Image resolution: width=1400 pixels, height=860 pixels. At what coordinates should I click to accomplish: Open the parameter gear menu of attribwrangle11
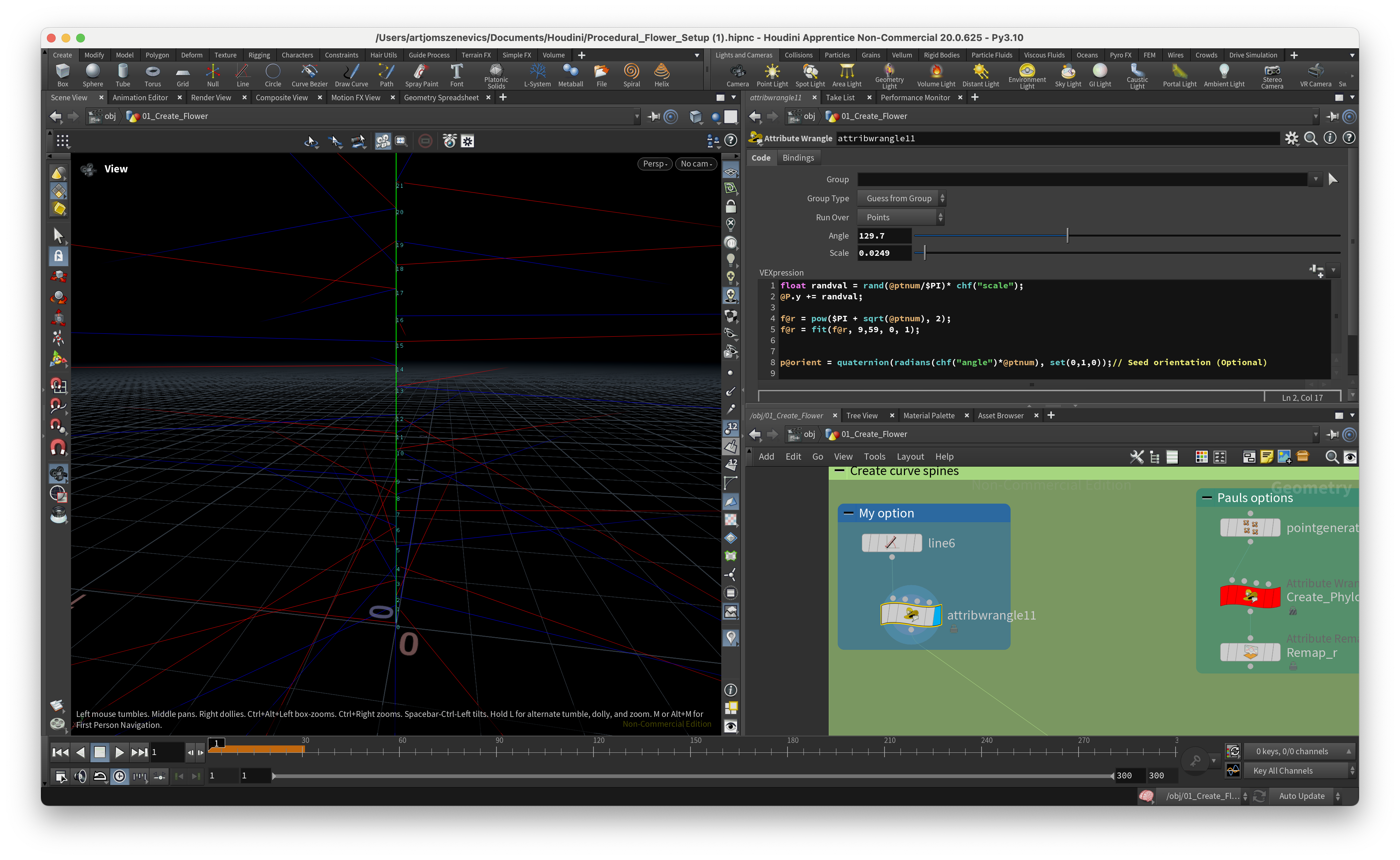tap(1291, 138)
